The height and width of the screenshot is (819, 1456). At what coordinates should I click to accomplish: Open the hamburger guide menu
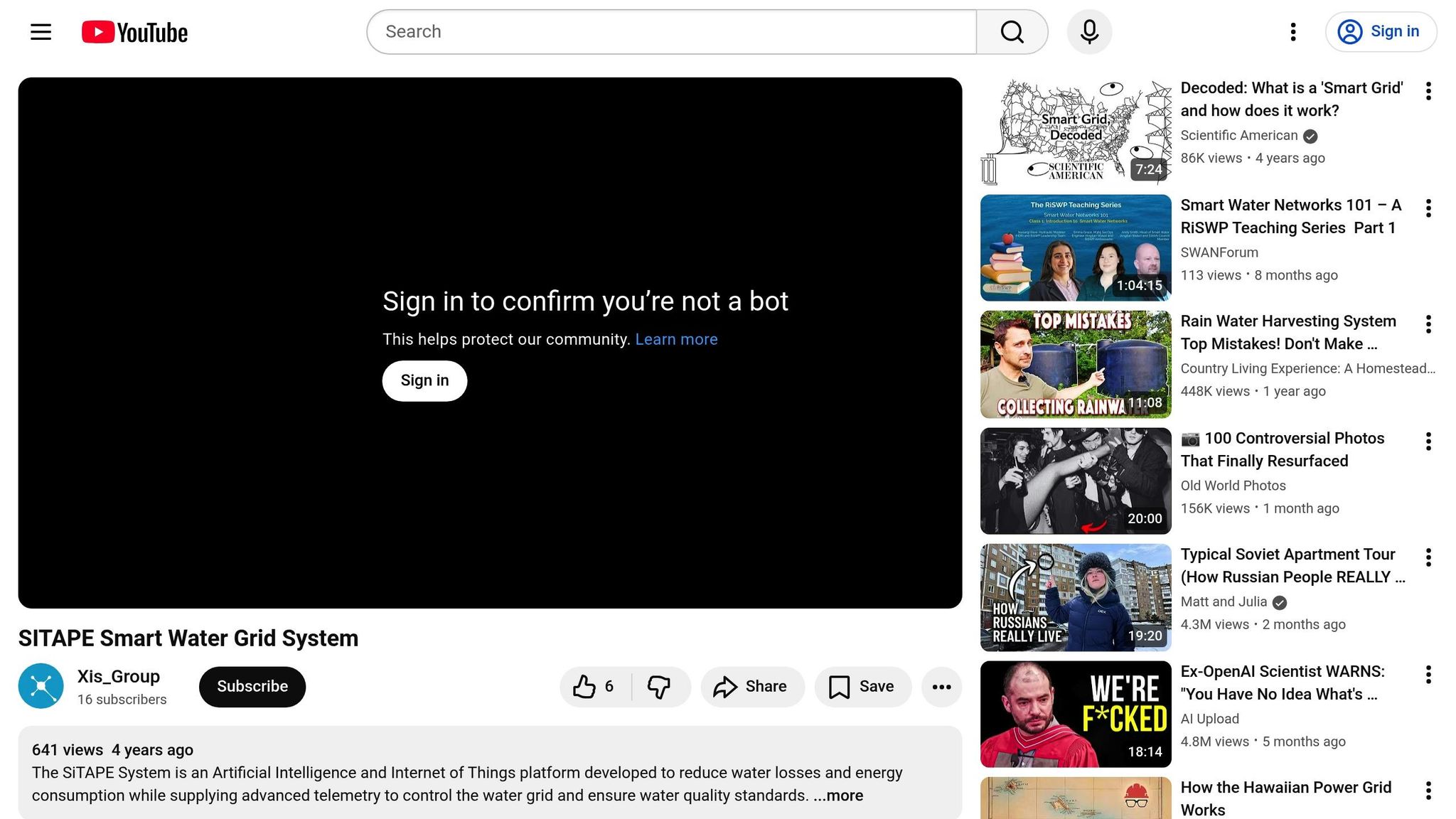41,32
